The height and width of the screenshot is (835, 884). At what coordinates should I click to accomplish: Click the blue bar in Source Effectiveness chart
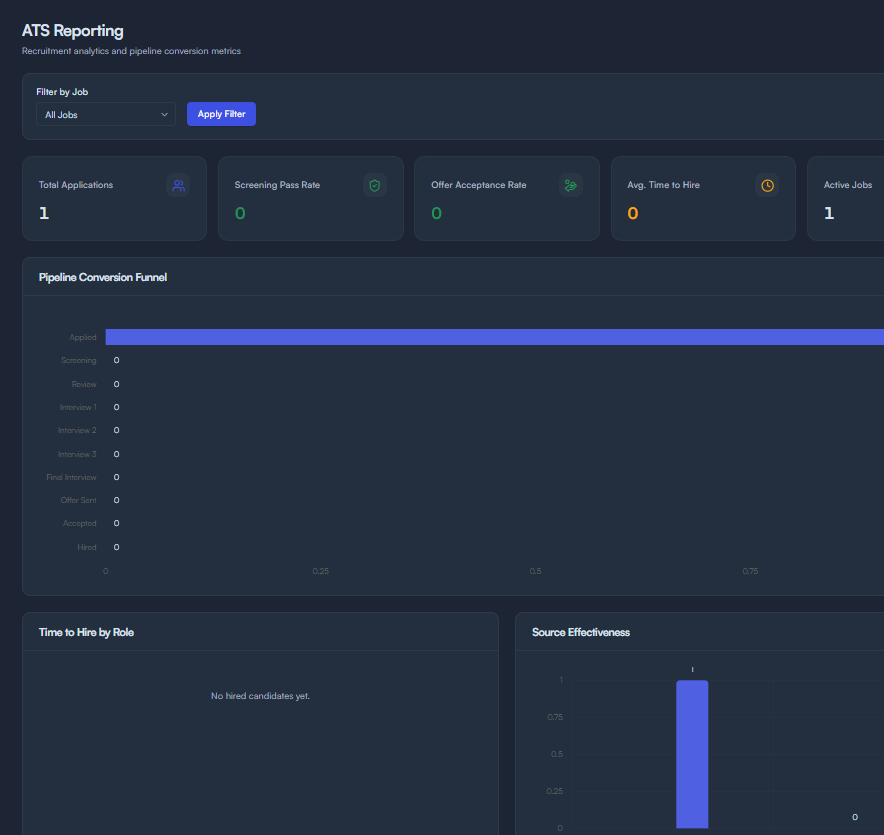692,754
